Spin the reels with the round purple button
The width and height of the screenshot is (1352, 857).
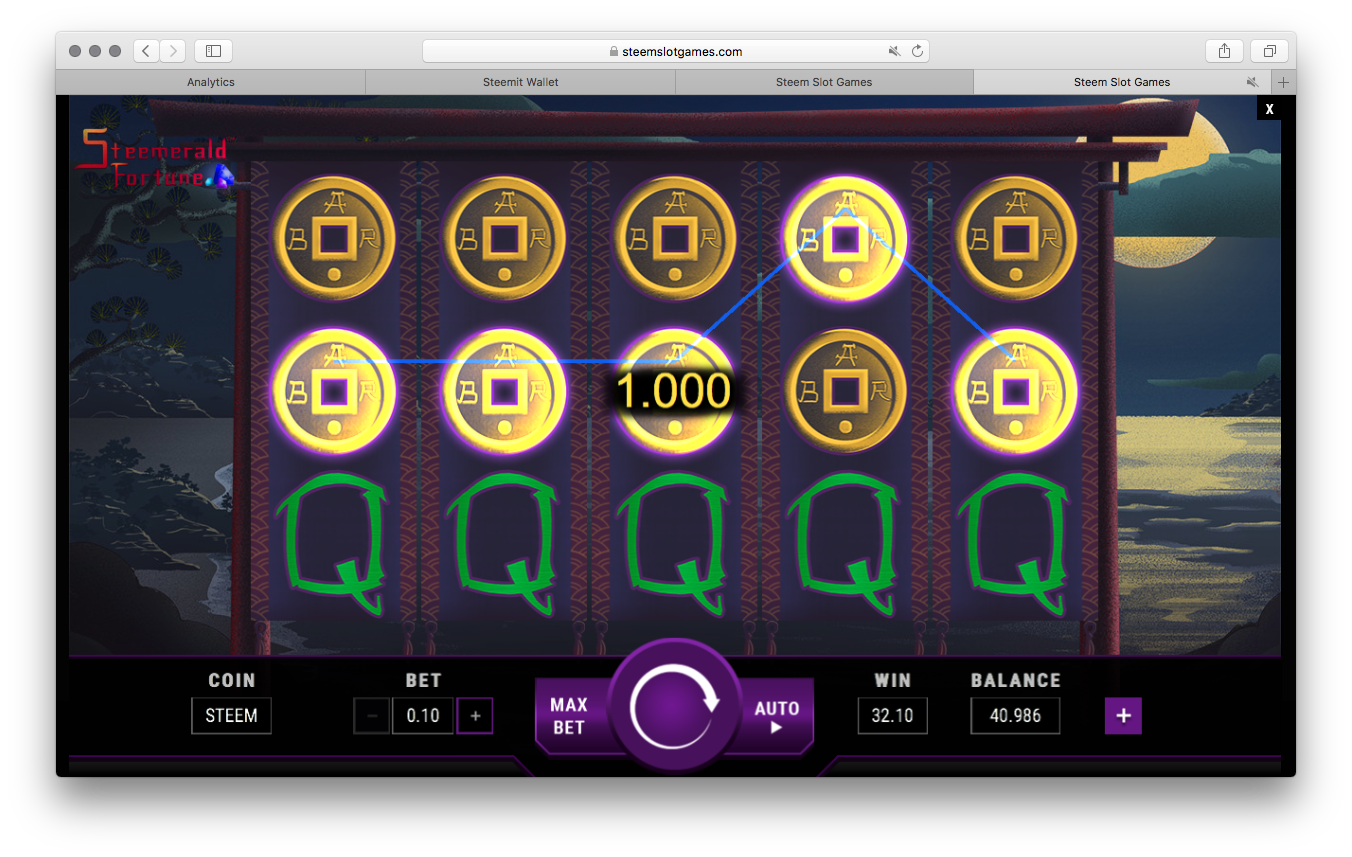click(x=675, y=708)
